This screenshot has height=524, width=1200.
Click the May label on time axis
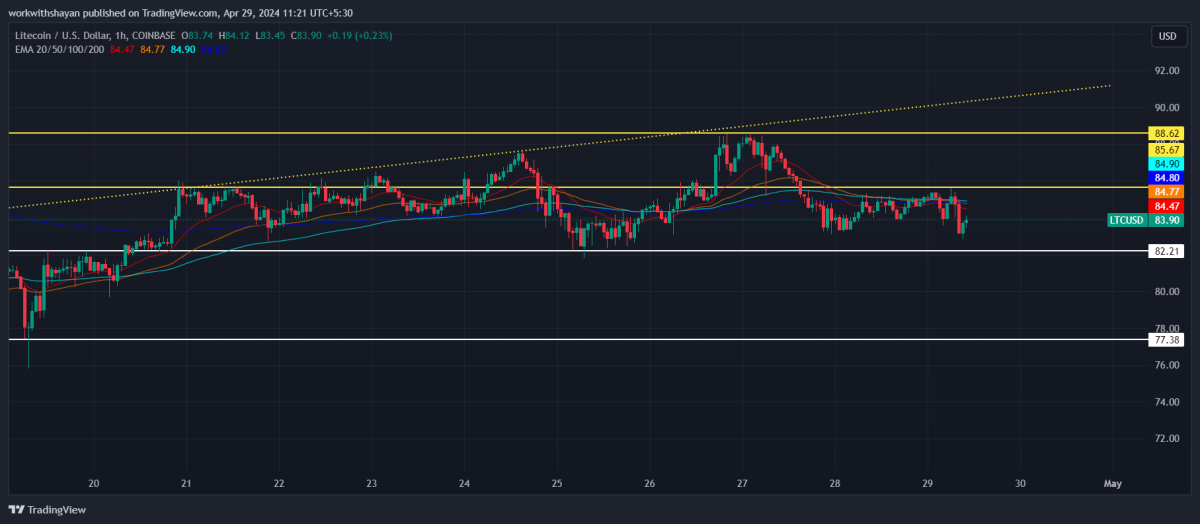coord(1112,483)
